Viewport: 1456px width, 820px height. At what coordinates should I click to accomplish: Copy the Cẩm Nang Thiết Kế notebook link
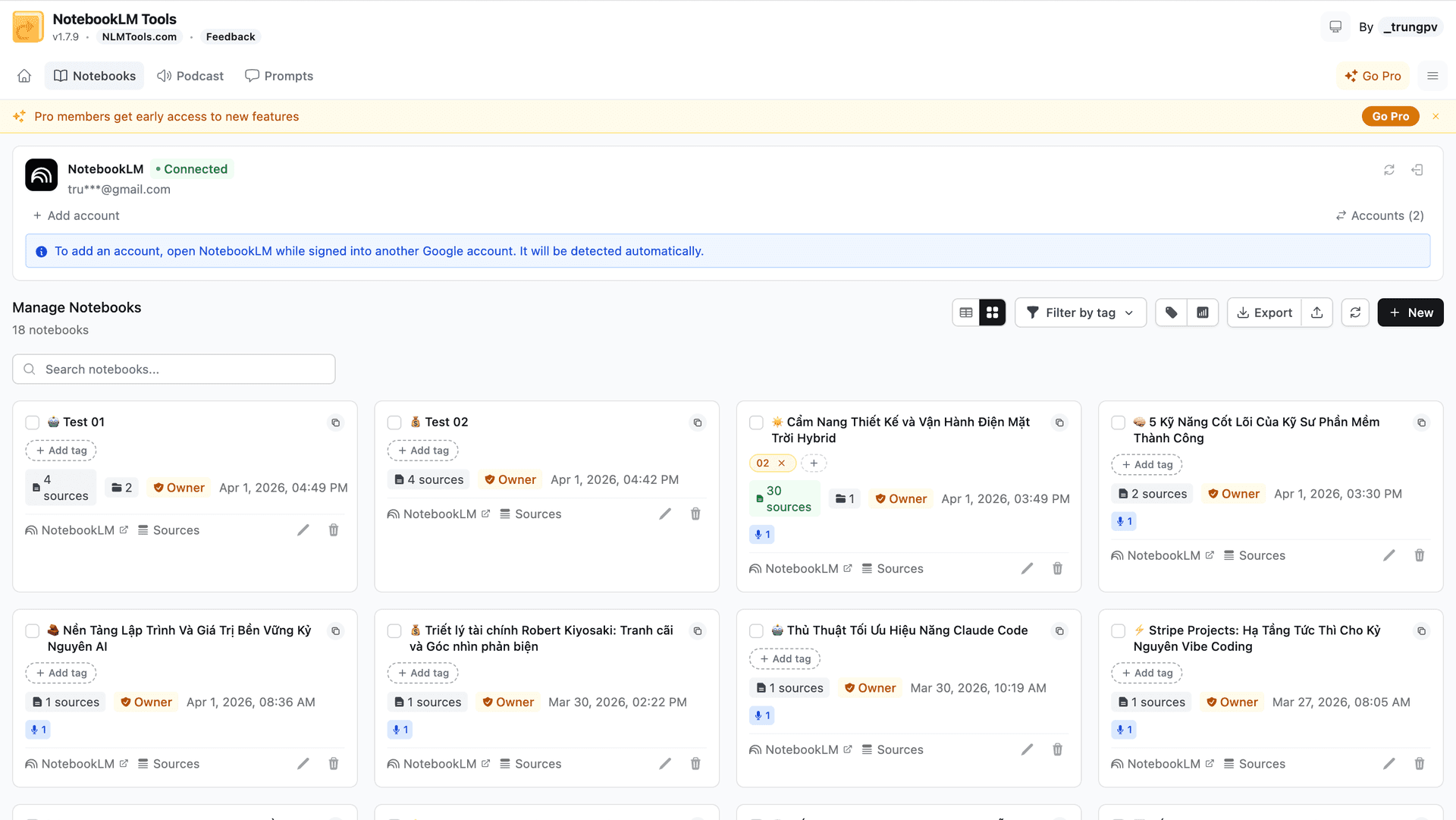pos(1059,423)
